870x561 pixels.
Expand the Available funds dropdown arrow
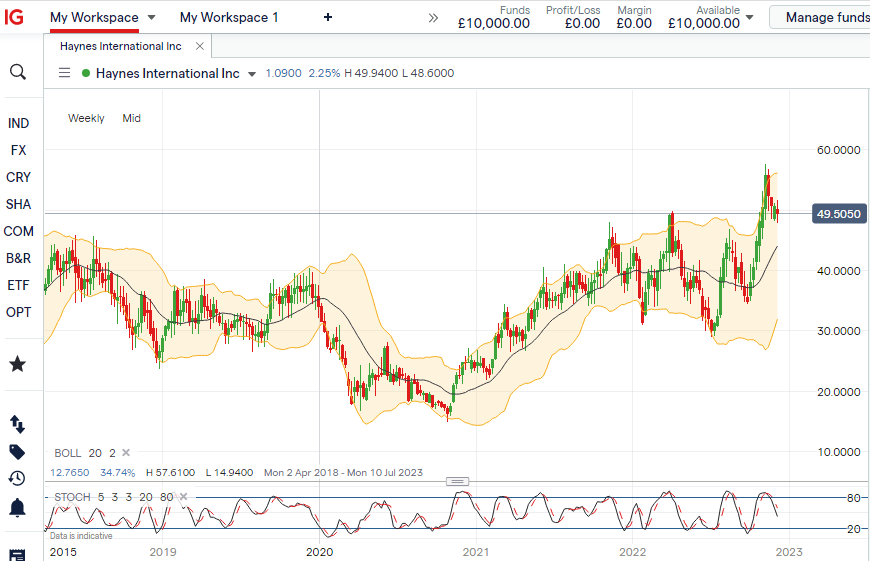point(750,17)
